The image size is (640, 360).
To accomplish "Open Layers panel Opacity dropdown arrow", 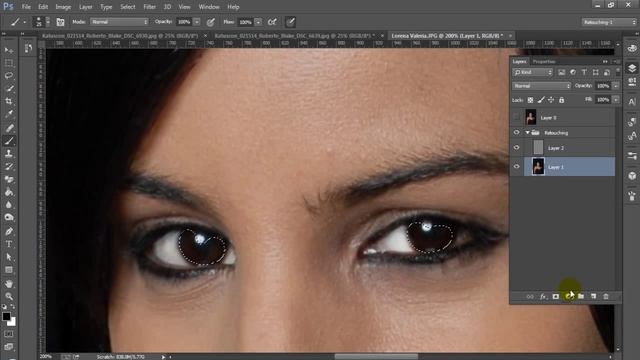I will coord(616,86).
